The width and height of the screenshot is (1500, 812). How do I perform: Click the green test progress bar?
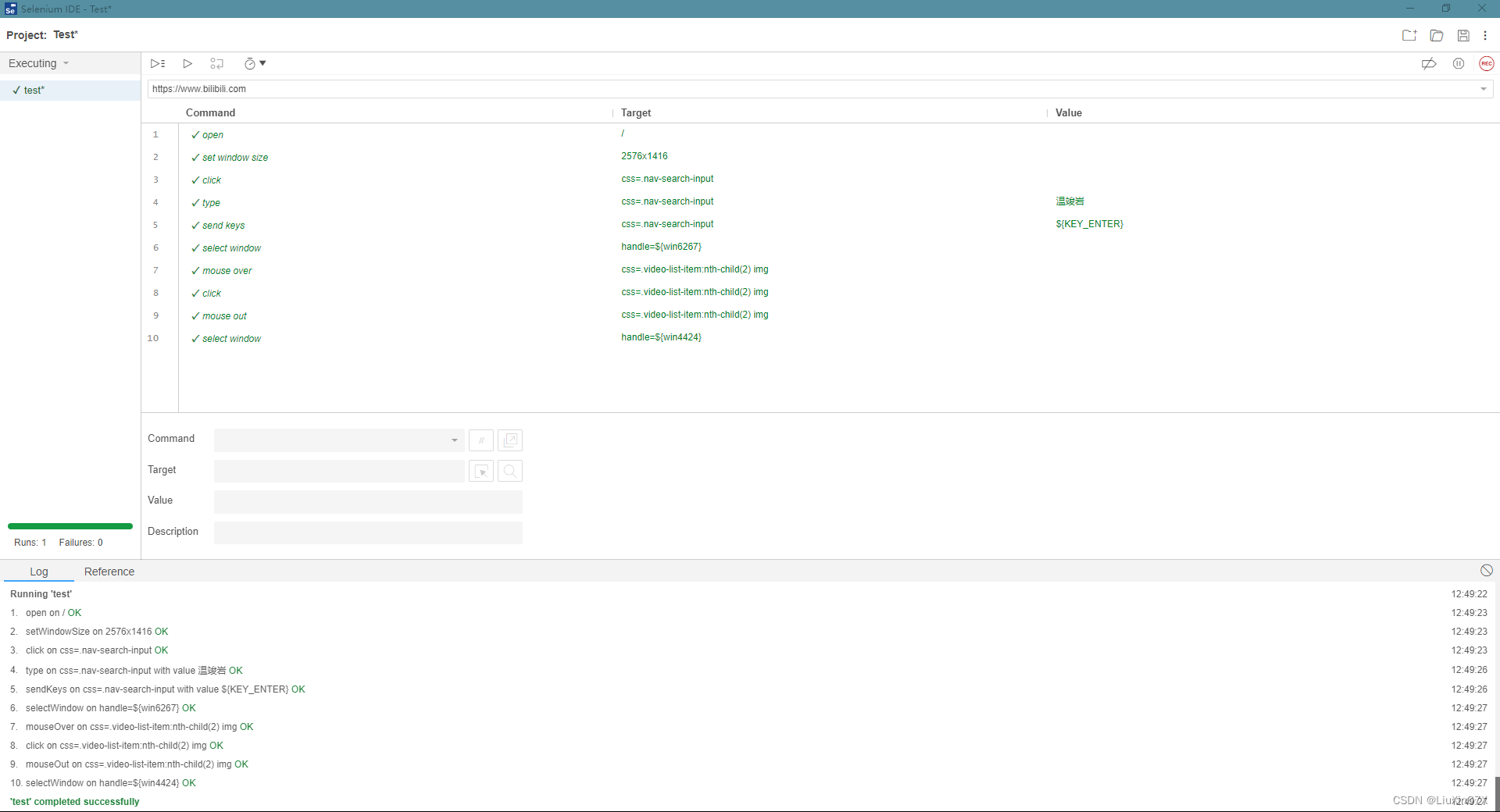tap(70, 526)
